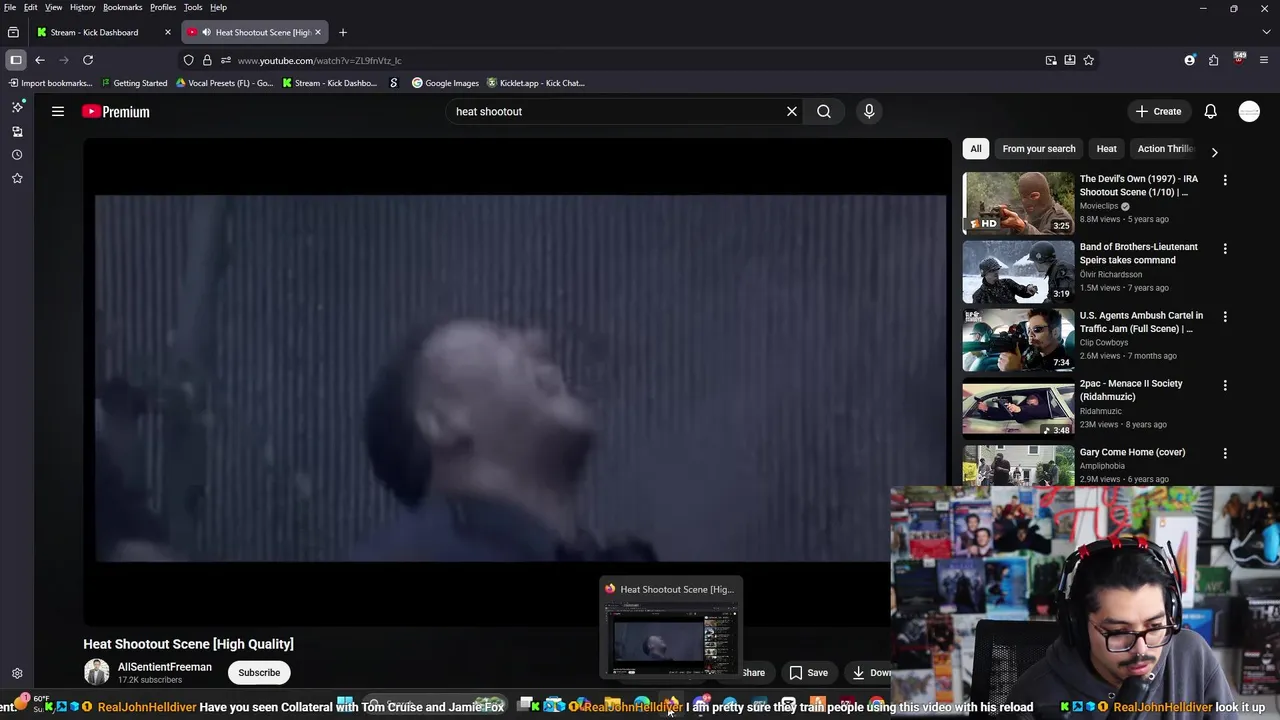1280x720 pixels.
Task: Open picture-in-picture icon in address bar
Action: pos(1051,60)
